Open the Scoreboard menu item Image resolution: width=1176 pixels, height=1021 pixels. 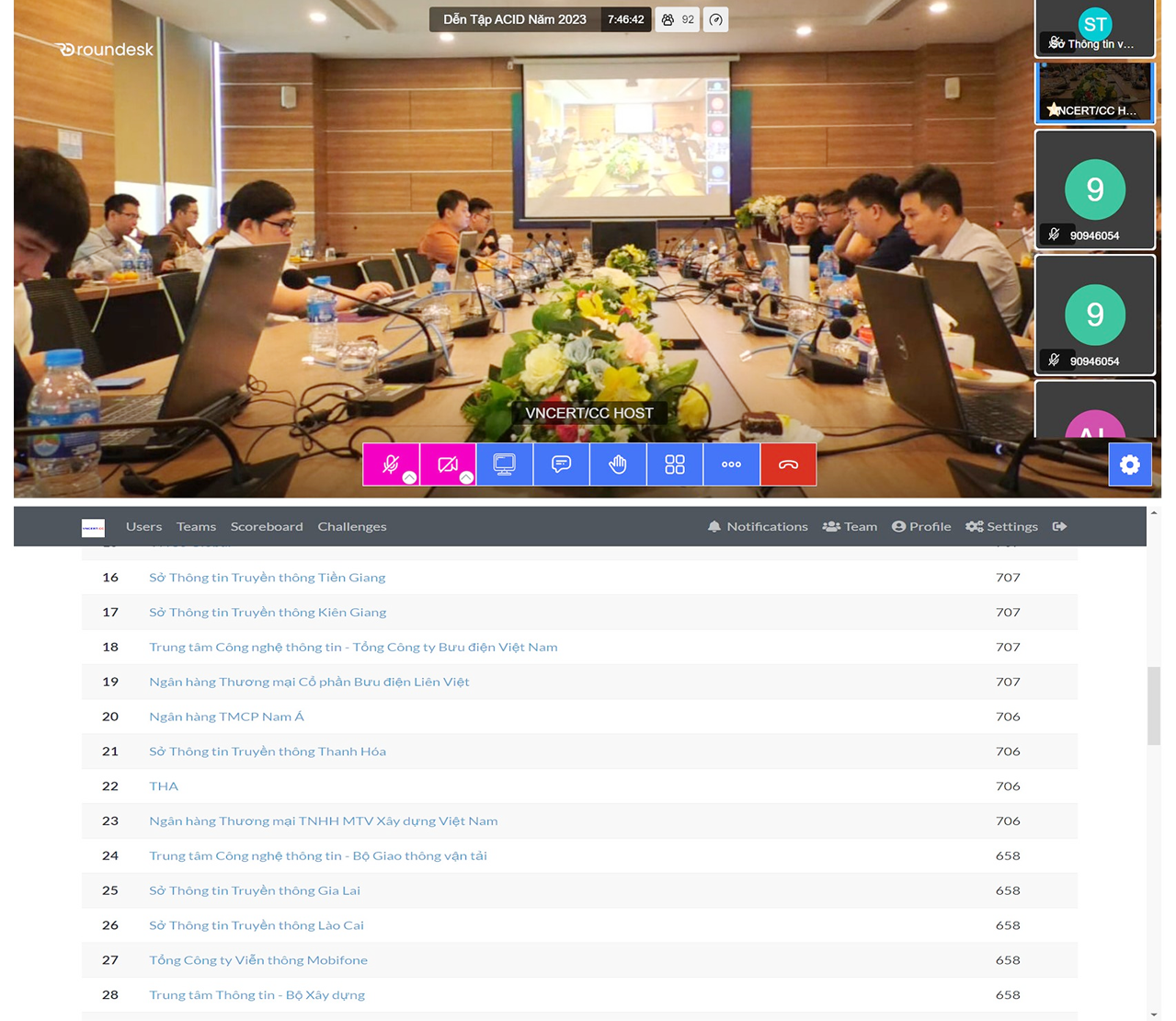267,526
